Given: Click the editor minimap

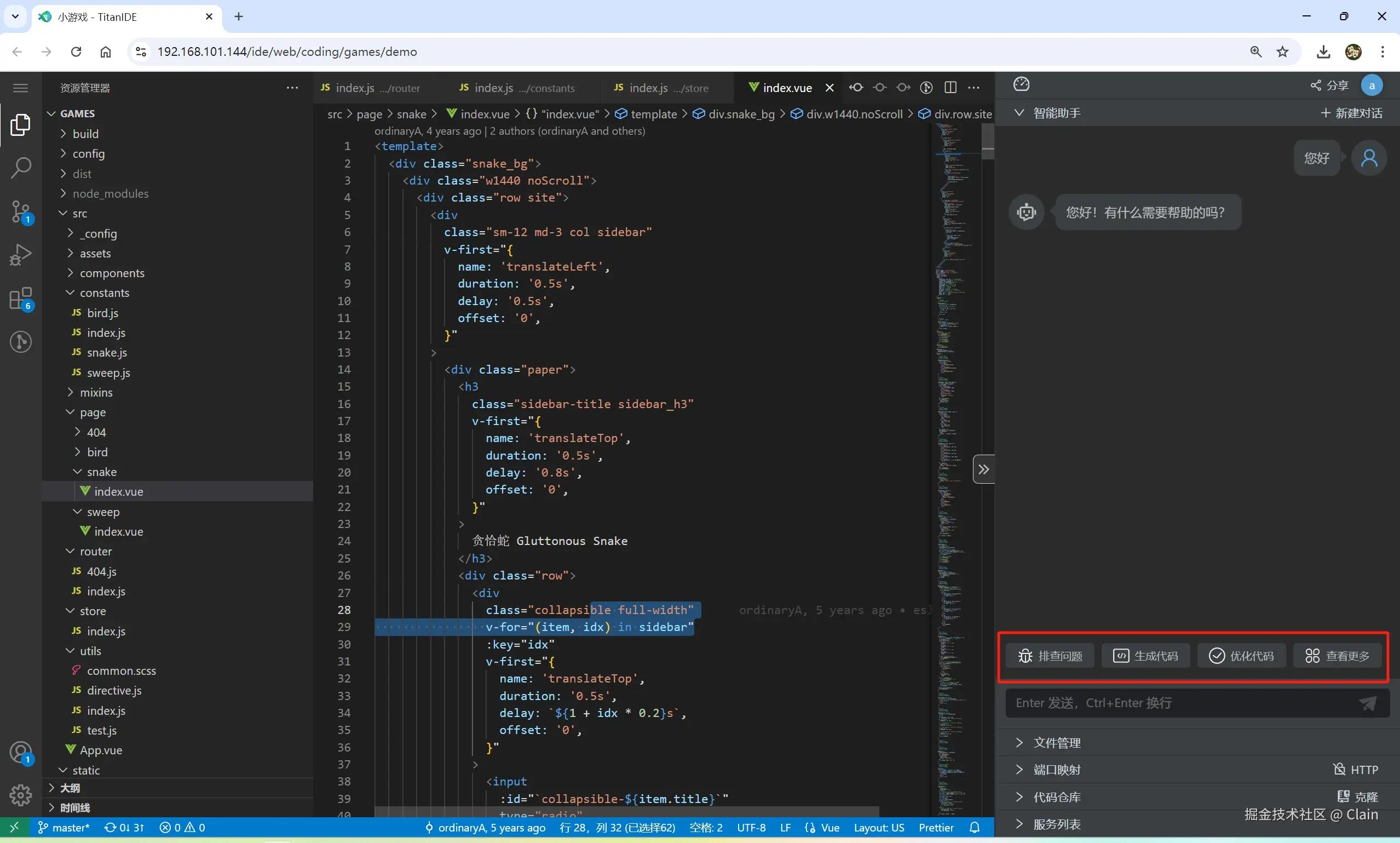Looking at the screenshot, I should point(958,471).
